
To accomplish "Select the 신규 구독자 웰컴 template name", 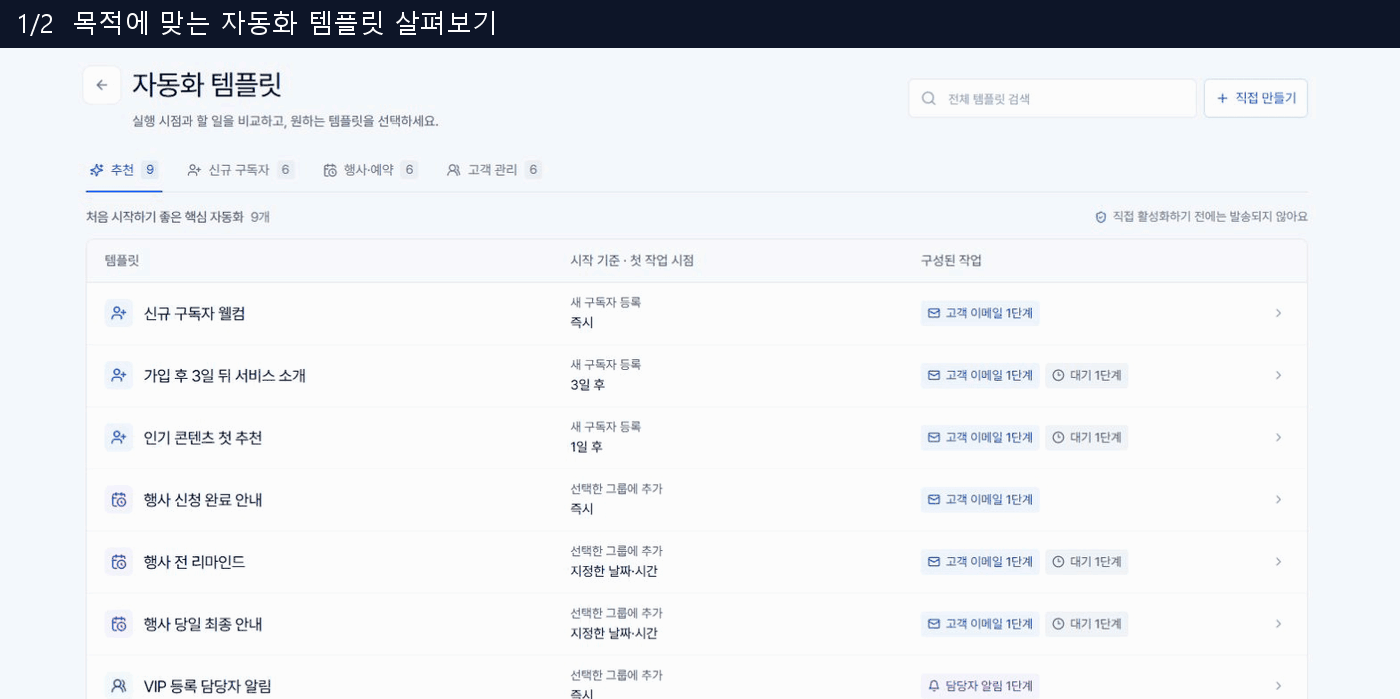I will click(x=194, y=313).
